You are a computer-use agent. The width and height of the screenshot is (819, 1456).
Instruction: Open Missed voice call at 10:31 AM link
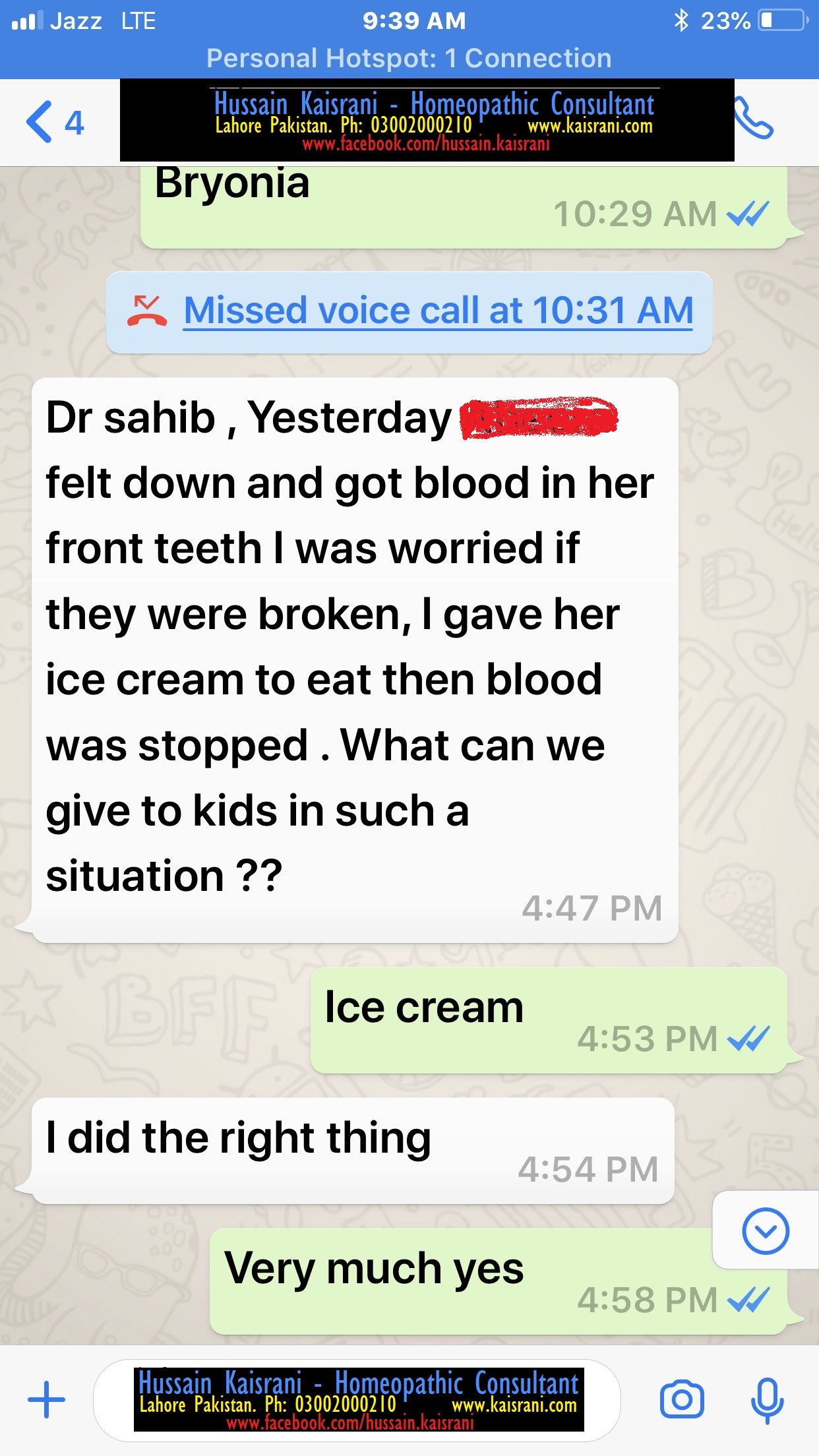(439, 311)
